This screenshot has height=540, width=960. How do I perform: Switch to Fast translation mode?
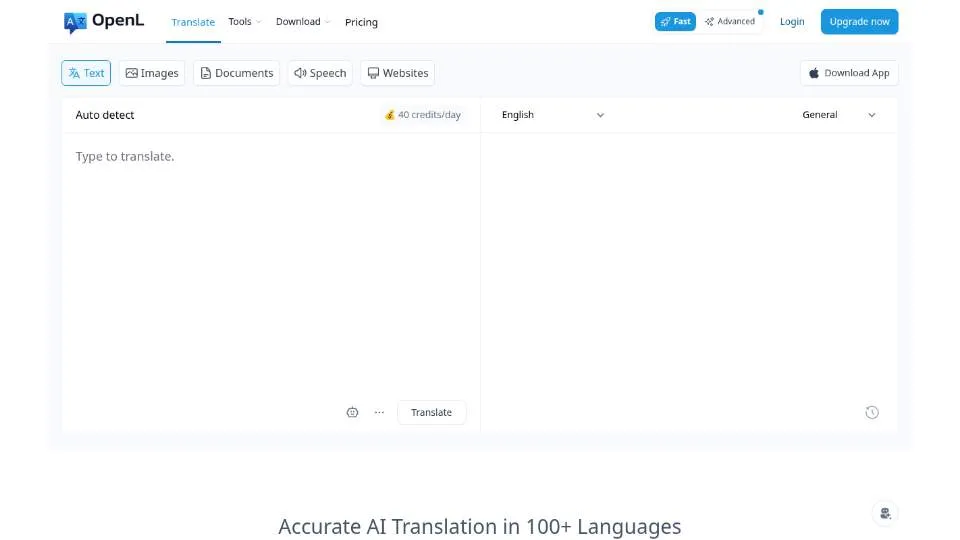(x=675, y=21)
